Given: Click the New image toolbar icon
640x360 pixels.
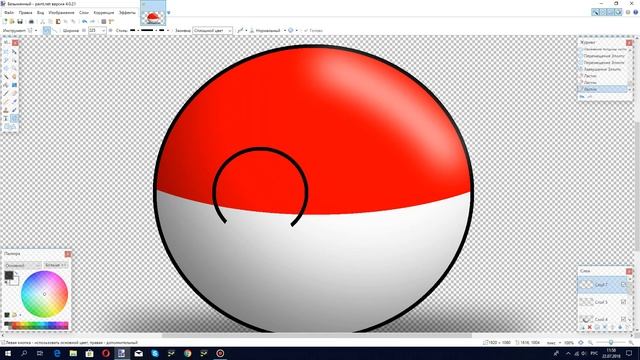Looking at the screenshot, I should (x=5, y=21).
